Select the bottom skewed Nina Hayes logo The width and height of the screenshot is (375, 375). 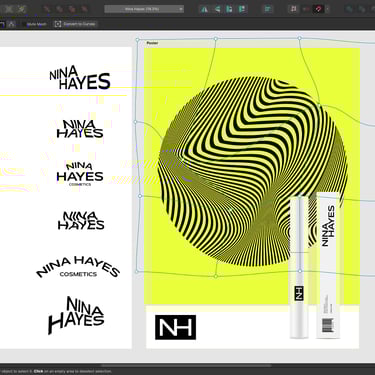(76, 315)
